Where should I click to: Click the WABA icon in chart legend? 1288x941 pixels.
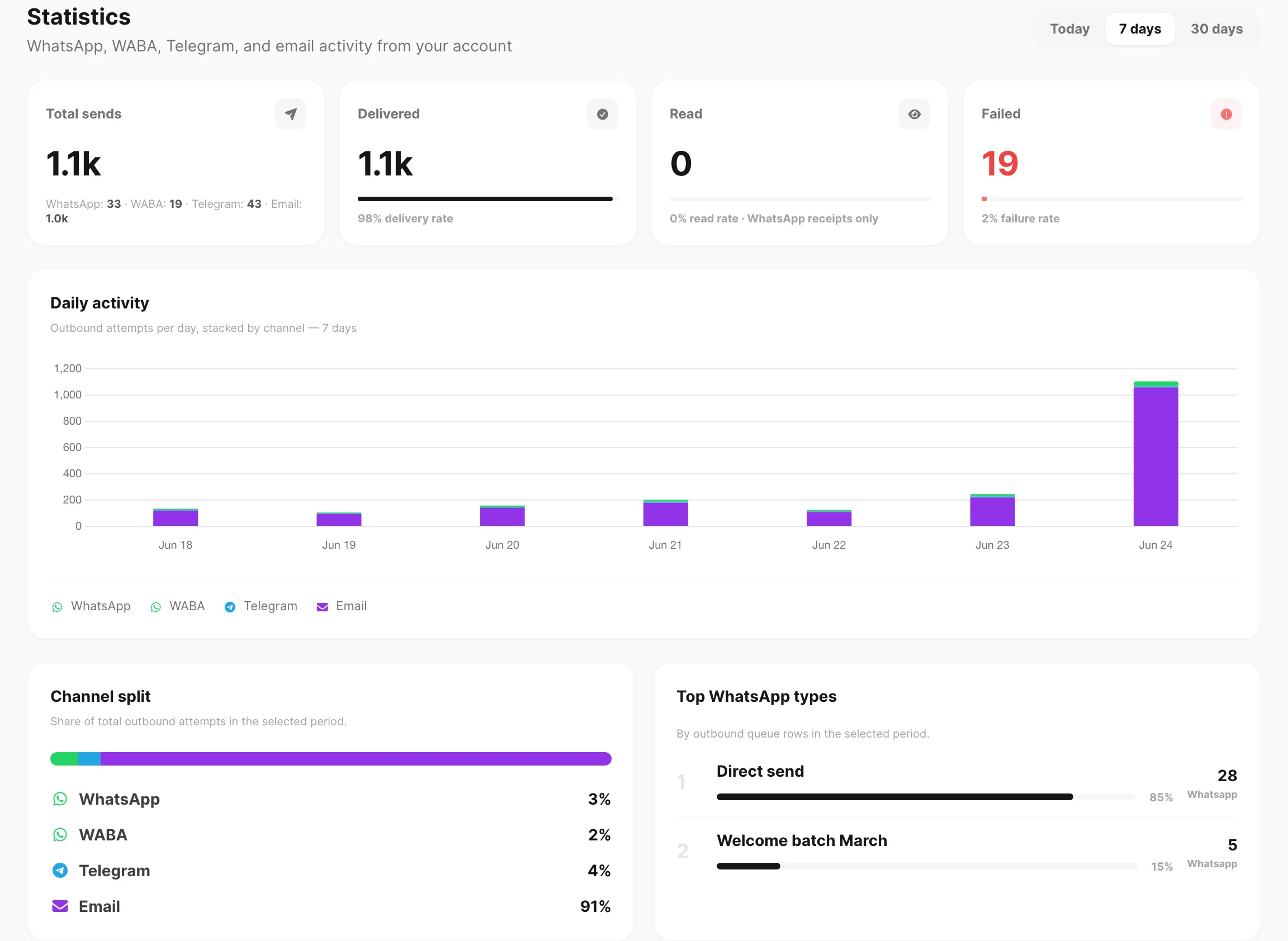[155, 607]
